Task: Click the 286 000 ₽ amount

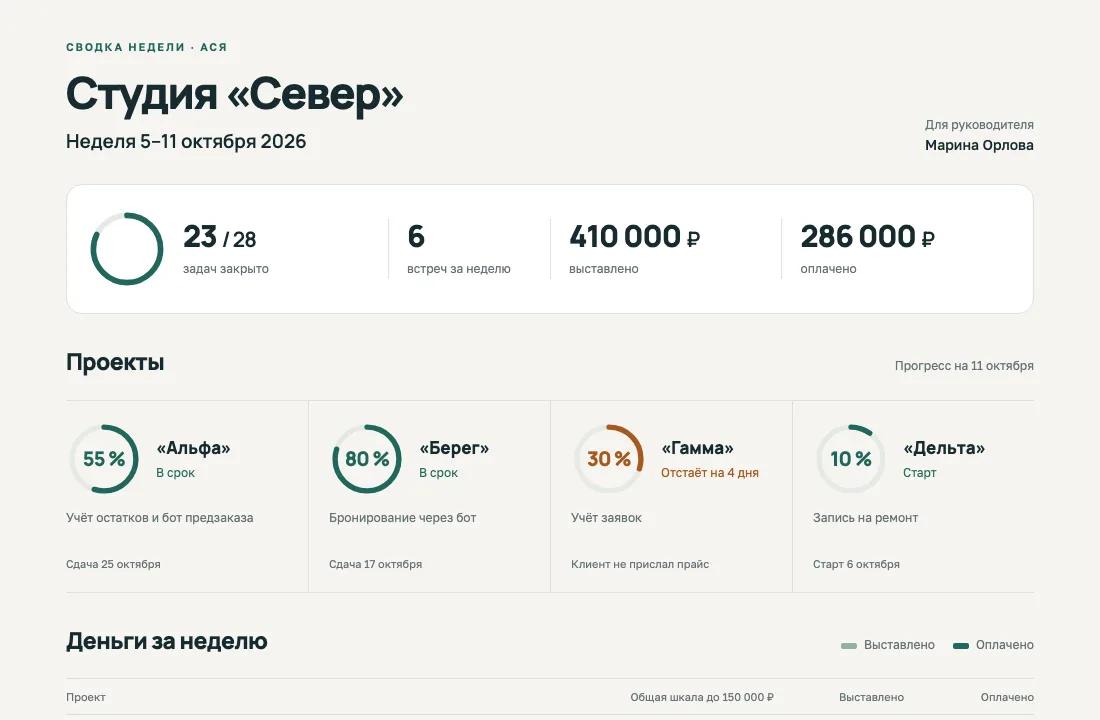Action: [867, 236]
